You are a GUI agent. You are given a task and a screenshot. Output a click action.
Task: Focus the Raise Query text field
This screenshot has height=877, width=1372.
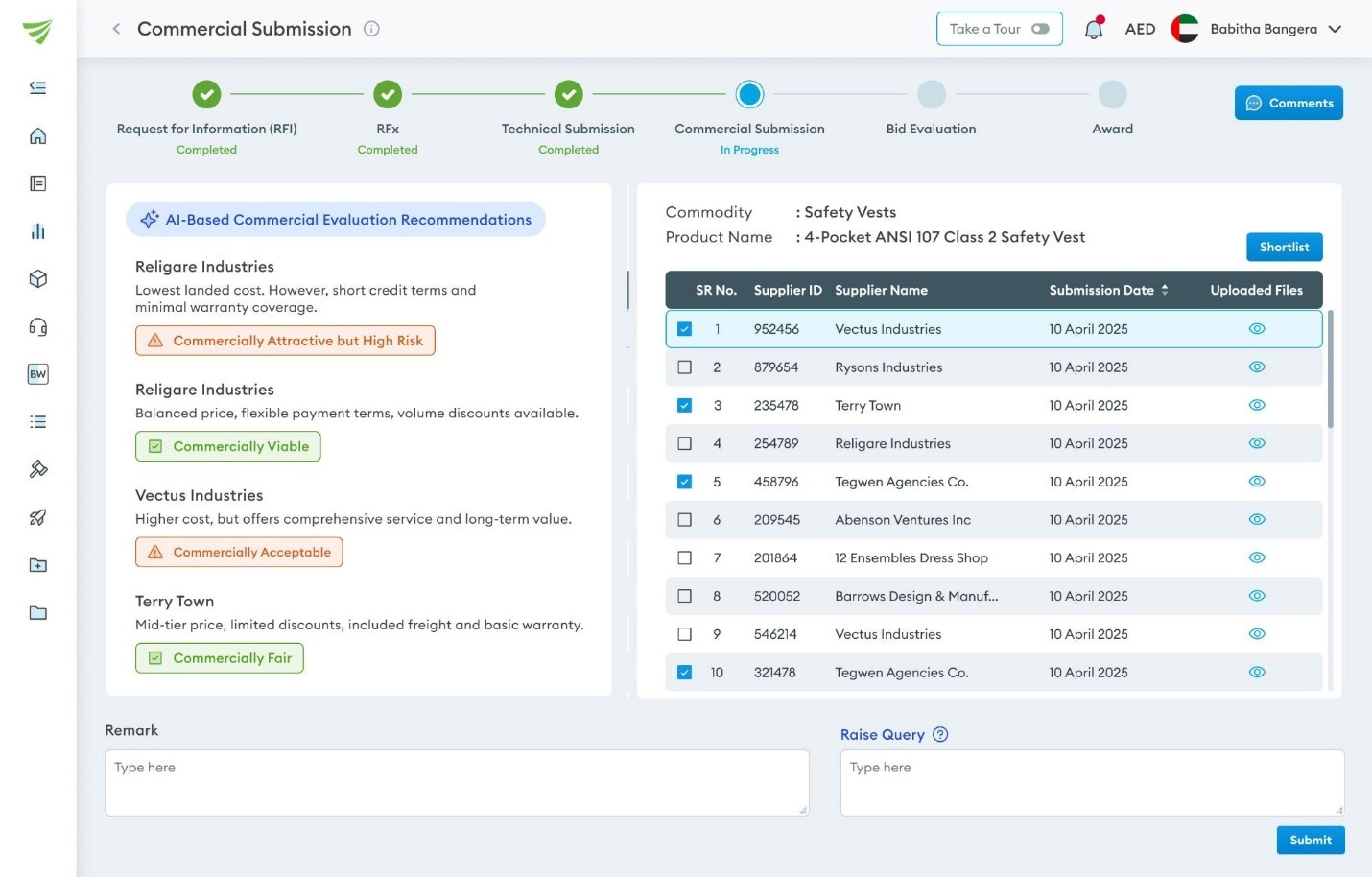(x=1092, y=783)
